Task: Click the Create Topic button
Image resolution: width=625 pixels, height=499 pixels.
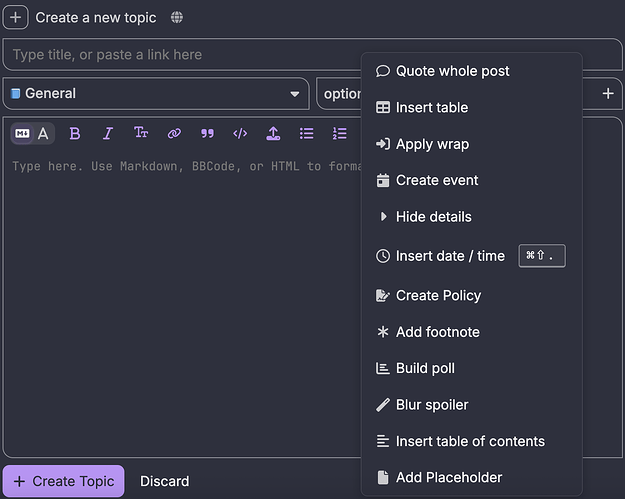Action: coord(64,481)
